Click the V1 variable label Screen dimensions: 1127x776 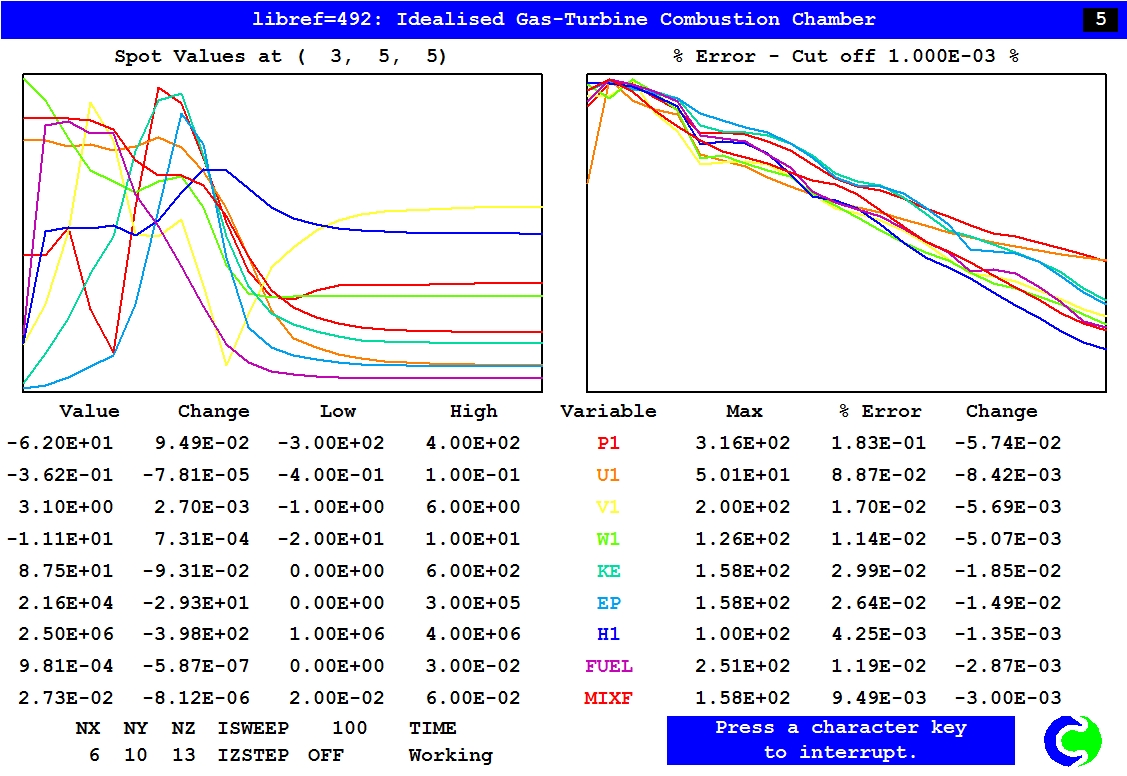(x=608, y=507)
